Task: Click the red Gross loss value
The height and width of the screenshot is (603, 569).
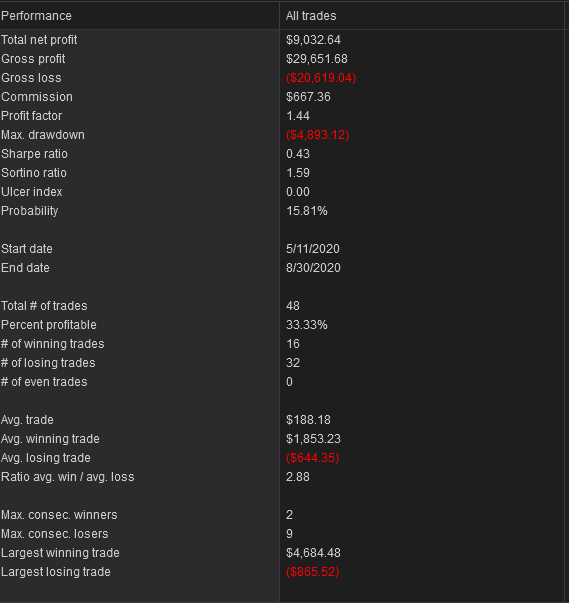Action: pos(321,78)
